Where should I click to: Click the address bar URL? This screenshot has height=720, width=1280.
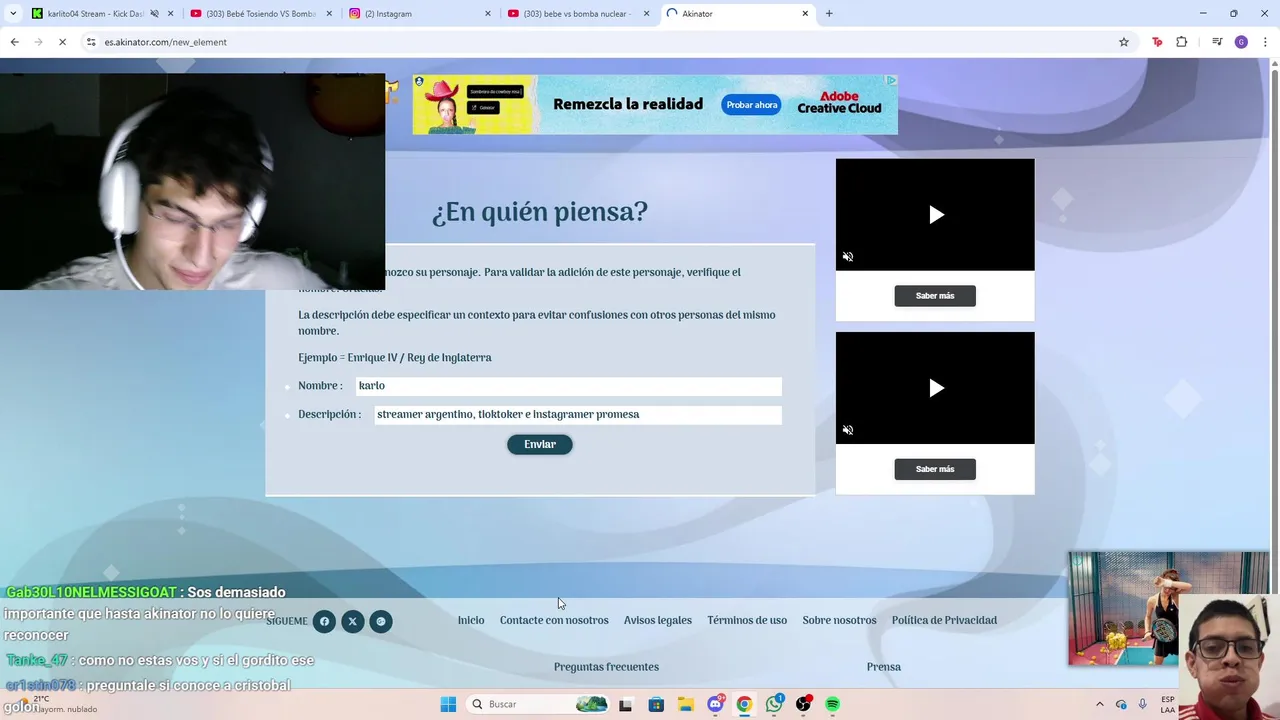tap(165, 42)
